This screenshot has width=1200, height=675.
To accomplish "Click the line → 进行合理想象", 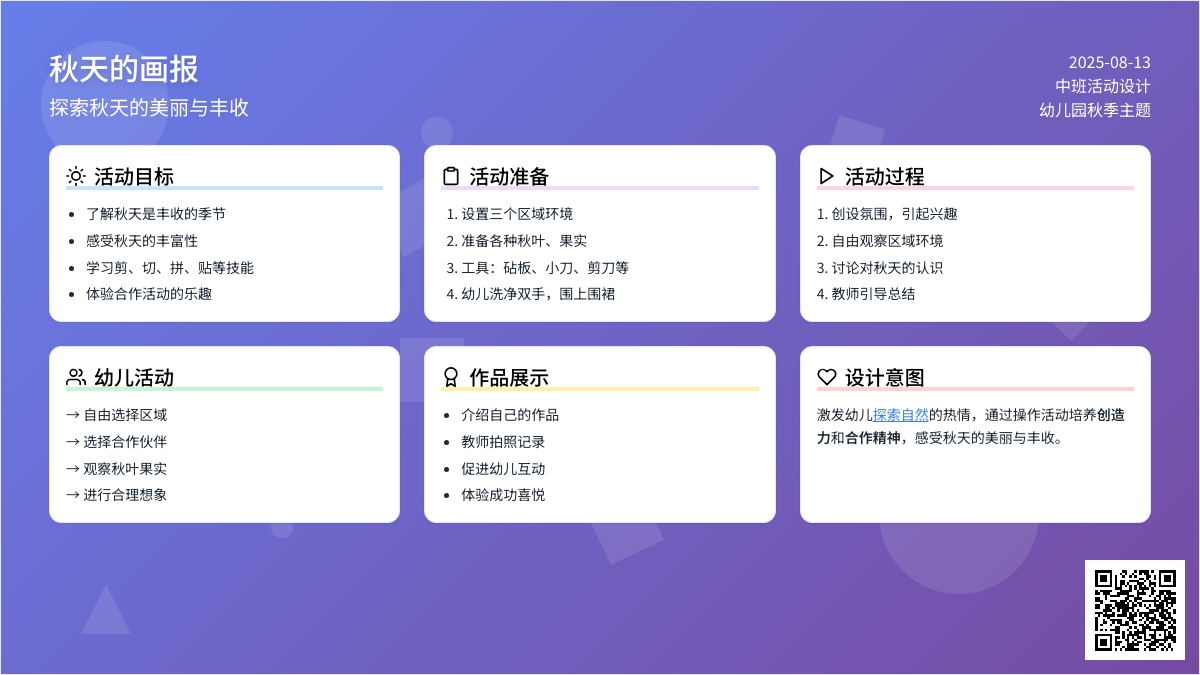I will (117, 494).
